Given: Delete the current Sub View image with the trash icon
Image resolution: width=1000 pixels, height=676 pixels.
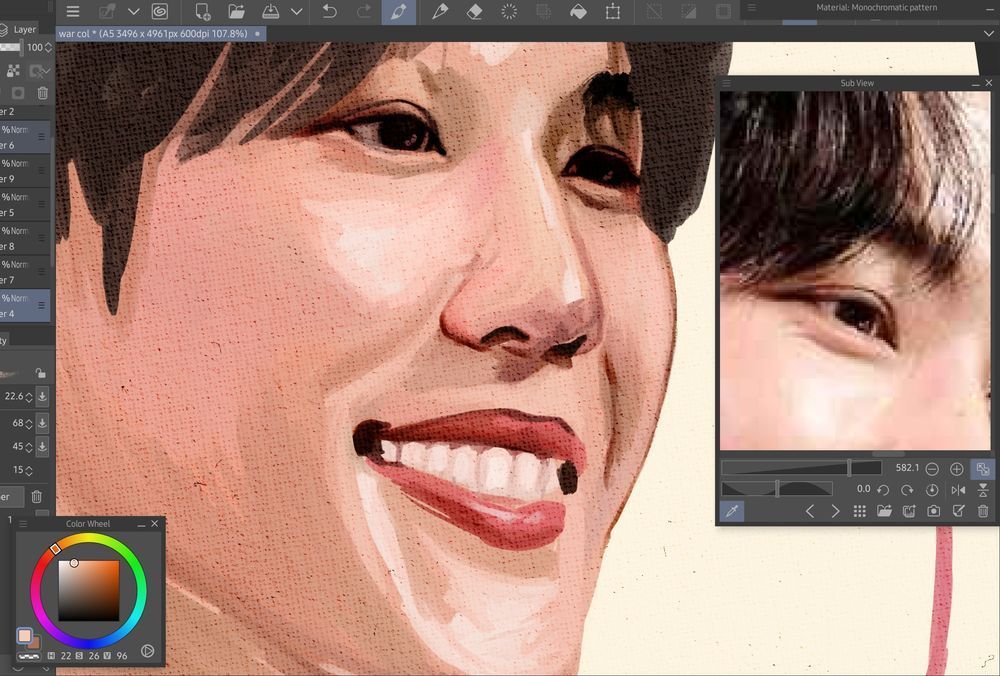Looking at the screenshot, I should click(x=982, y=510).
